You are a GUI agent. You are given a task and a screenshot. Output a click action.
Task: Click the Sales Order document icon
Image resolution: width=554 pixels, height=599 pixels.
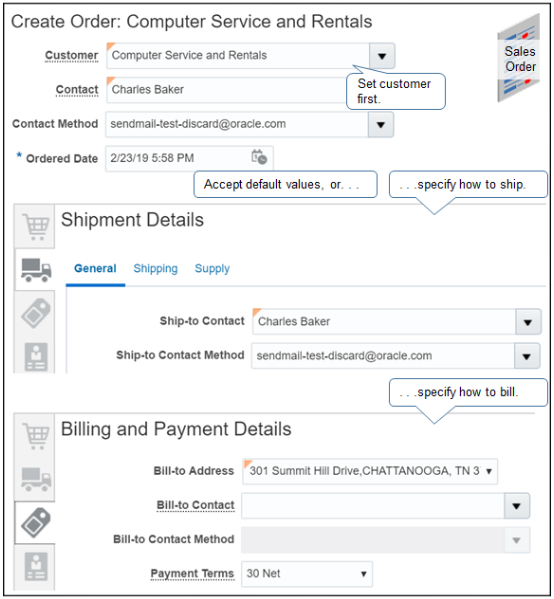(x=518, y=58)
